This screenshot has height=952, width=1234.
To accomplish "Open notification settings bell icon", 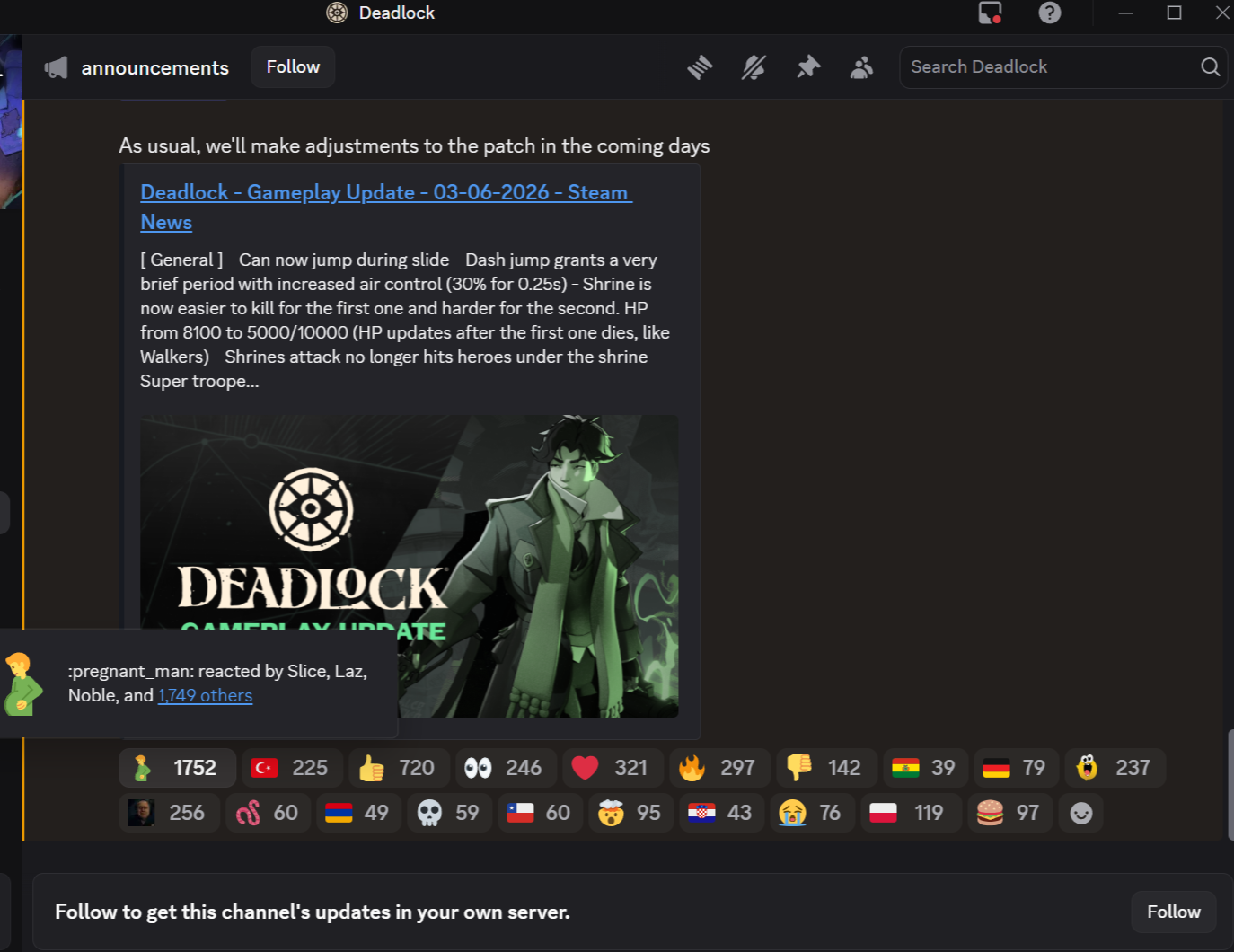I will pos(754,67).
